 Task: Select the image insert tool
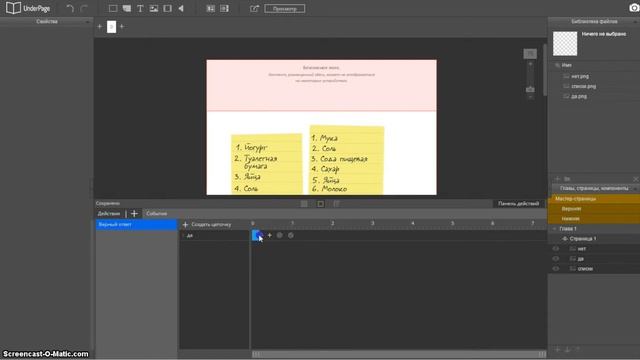[x=154, y=8]
